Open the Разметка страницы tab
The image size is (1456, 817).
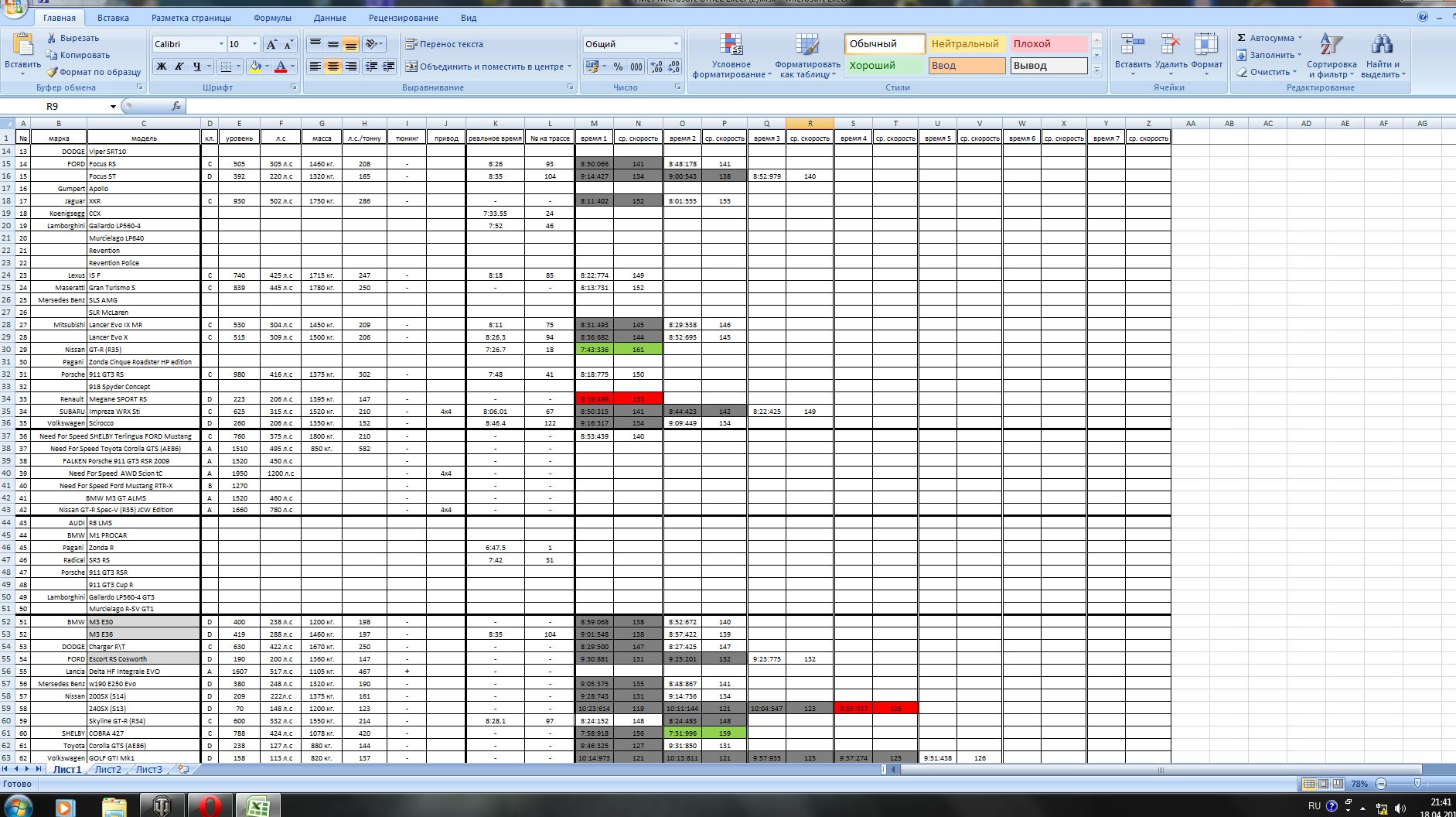pos(191,18)
